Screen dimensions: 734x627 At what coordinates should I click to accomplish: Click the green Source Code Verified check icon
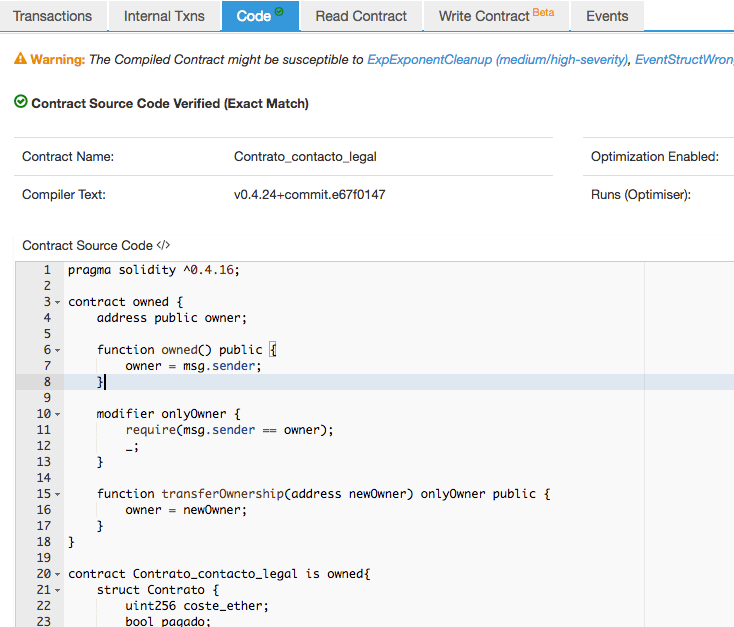tap(21, 102)
